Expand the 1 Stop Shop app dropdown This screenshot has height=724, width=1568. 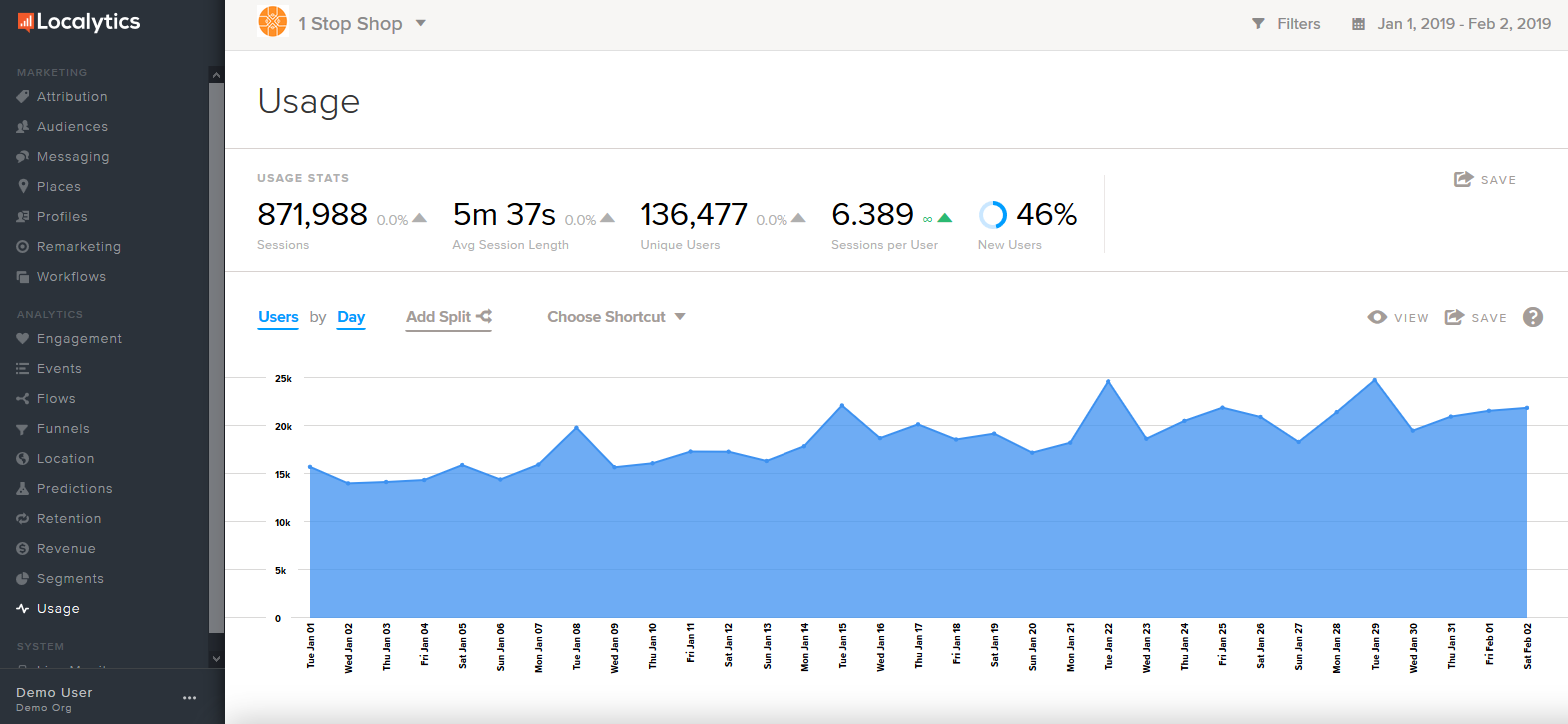tap(421, 23)
